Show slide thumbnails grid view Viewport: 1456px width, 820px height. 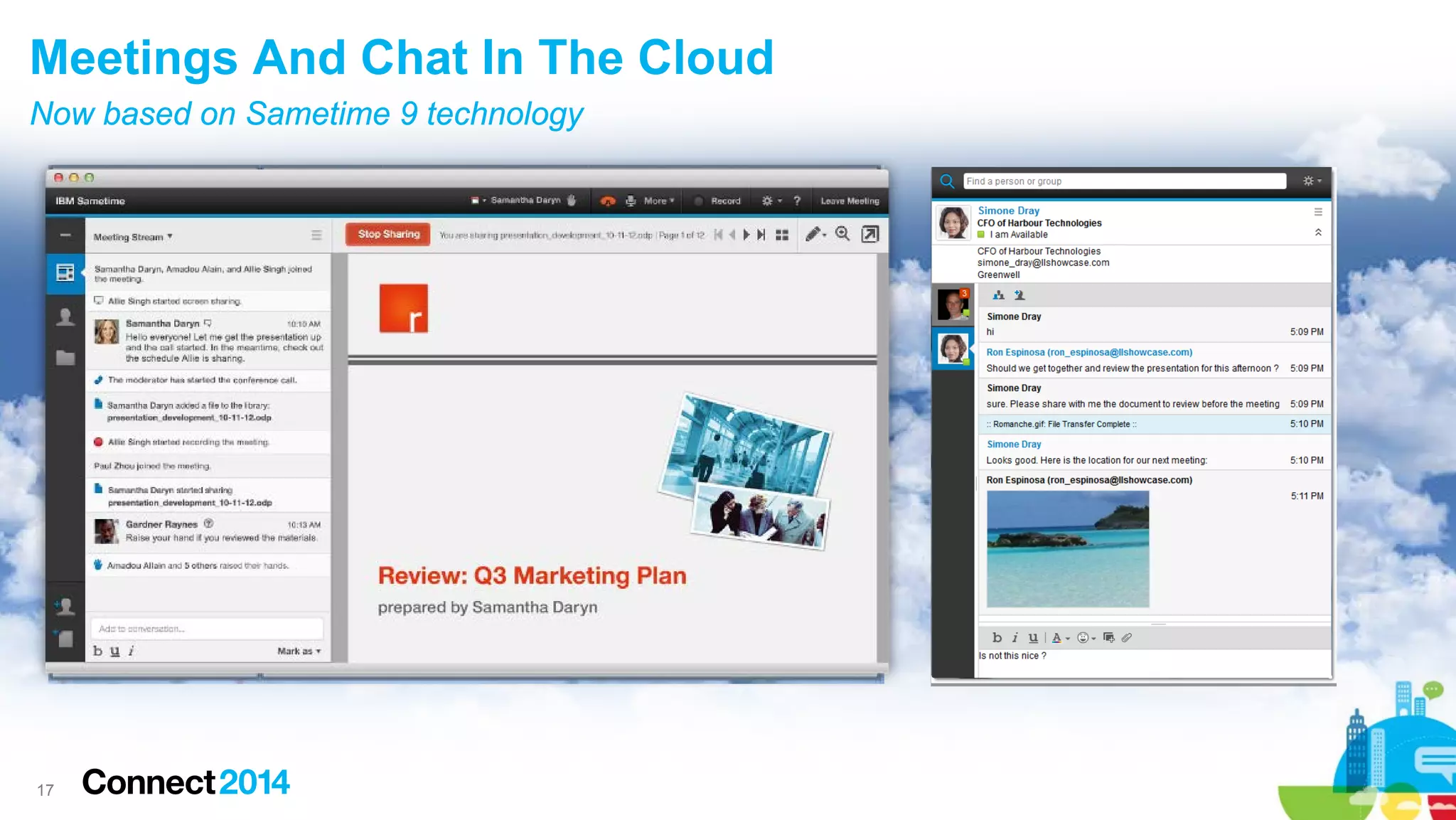[x=782, y=235]
